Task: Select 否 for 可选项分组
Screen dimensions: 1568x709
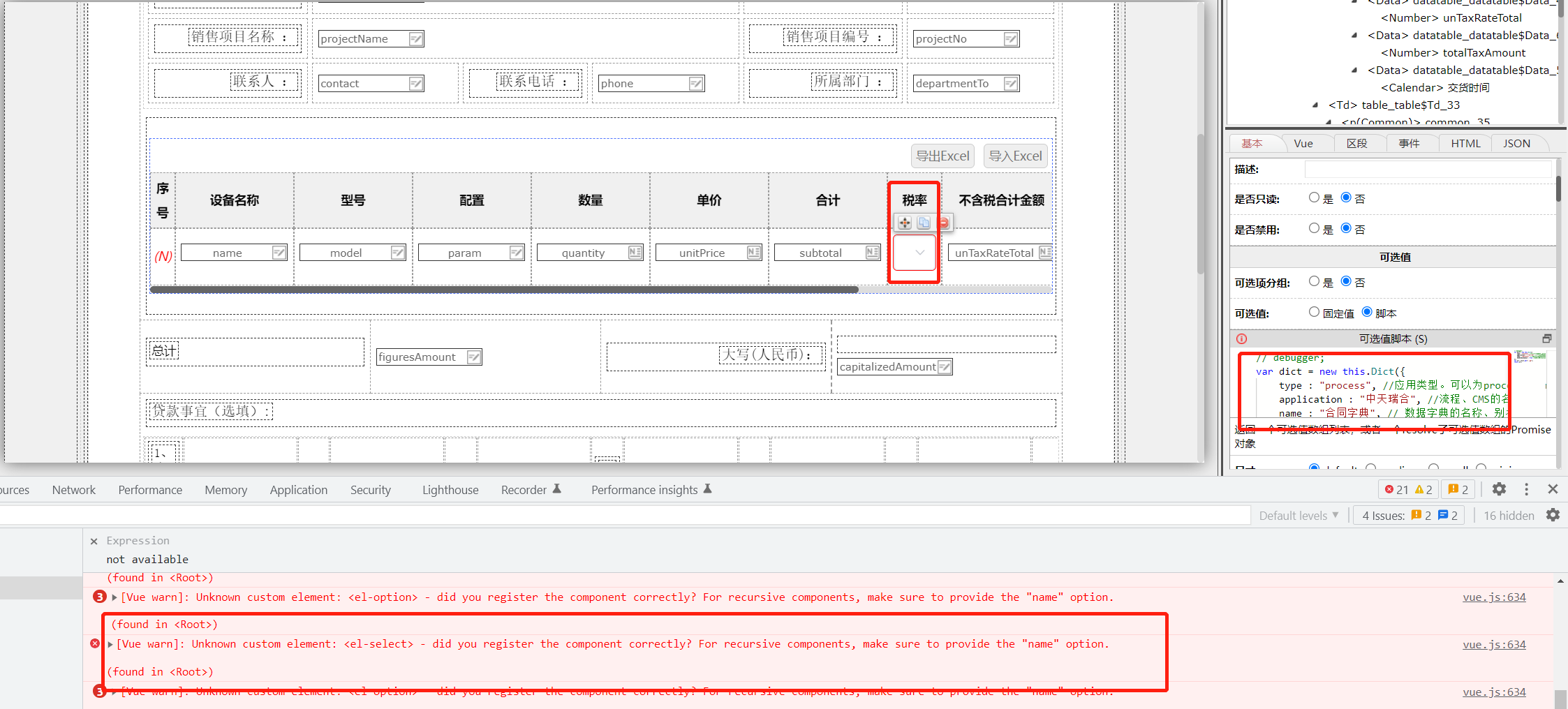Action: point(1346,281)
